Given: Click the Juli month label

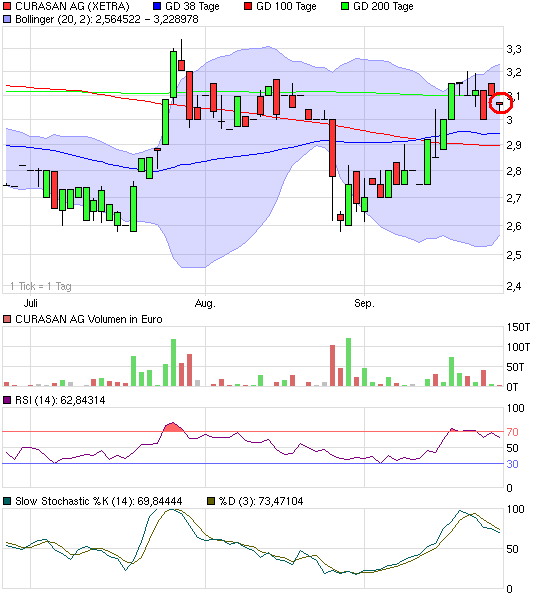Looking at the screenshot, I should (x=31, y=303).
